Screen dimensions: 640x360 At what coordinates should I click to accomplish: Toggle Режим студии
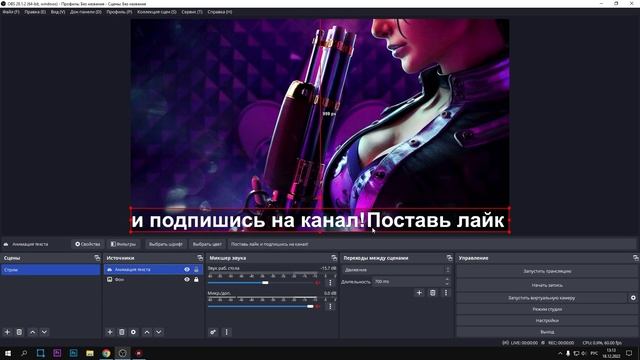[547, 309]
